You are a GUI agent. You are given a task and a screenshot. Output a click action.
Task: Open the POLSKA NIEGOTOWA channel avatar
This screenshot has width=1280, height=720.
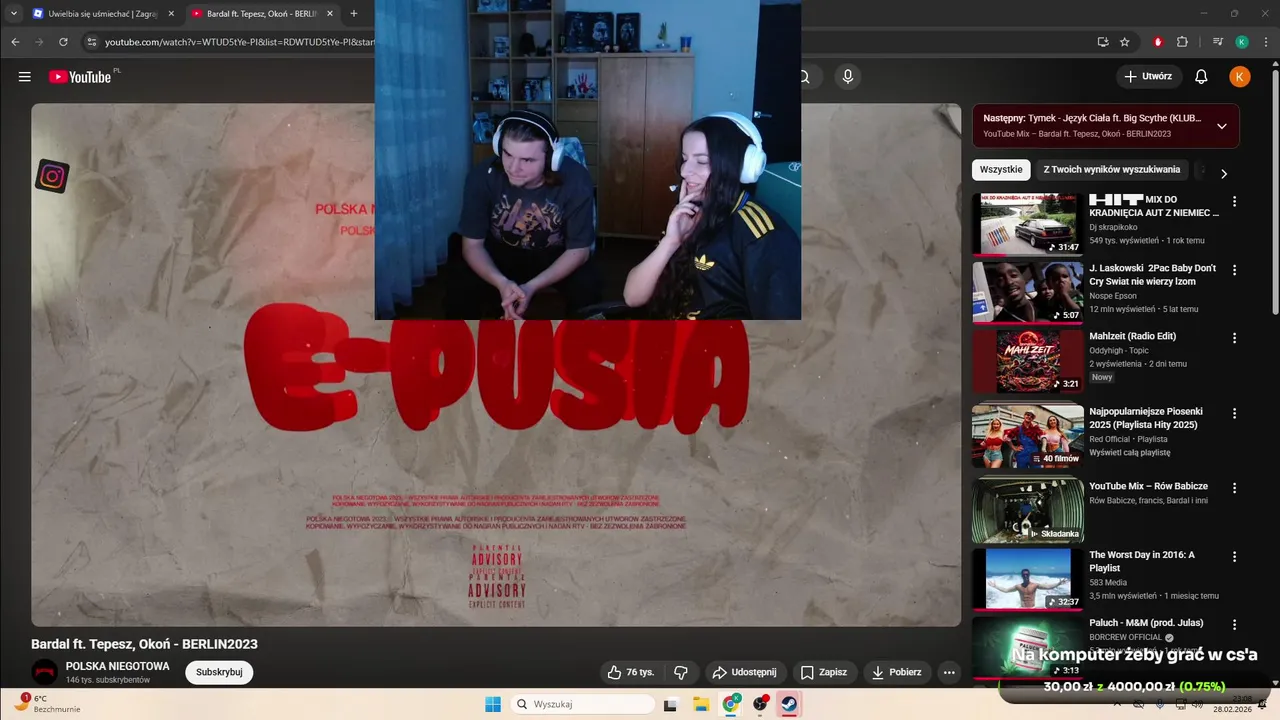[44, 672]
